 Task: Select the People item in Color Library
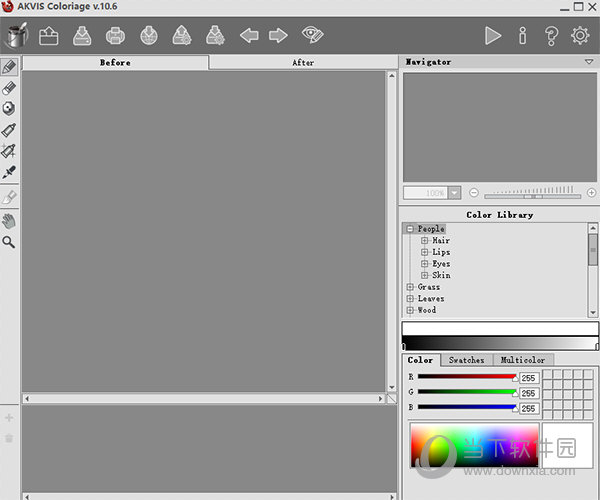(431, 229)
